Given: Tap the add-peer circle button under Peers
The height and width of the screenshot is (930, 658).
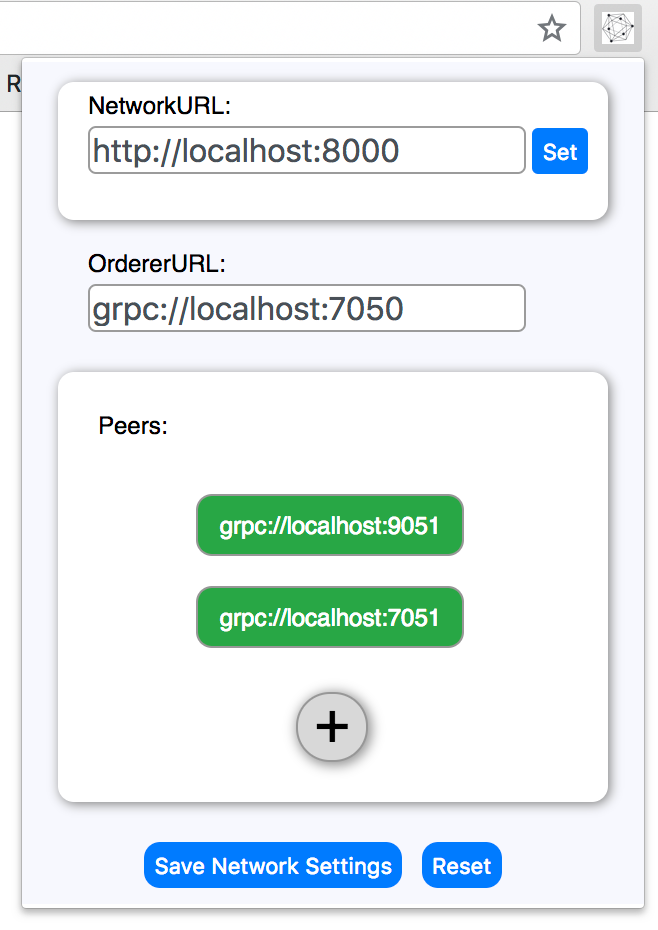Looking at the screenshot, I should [331, 727].
